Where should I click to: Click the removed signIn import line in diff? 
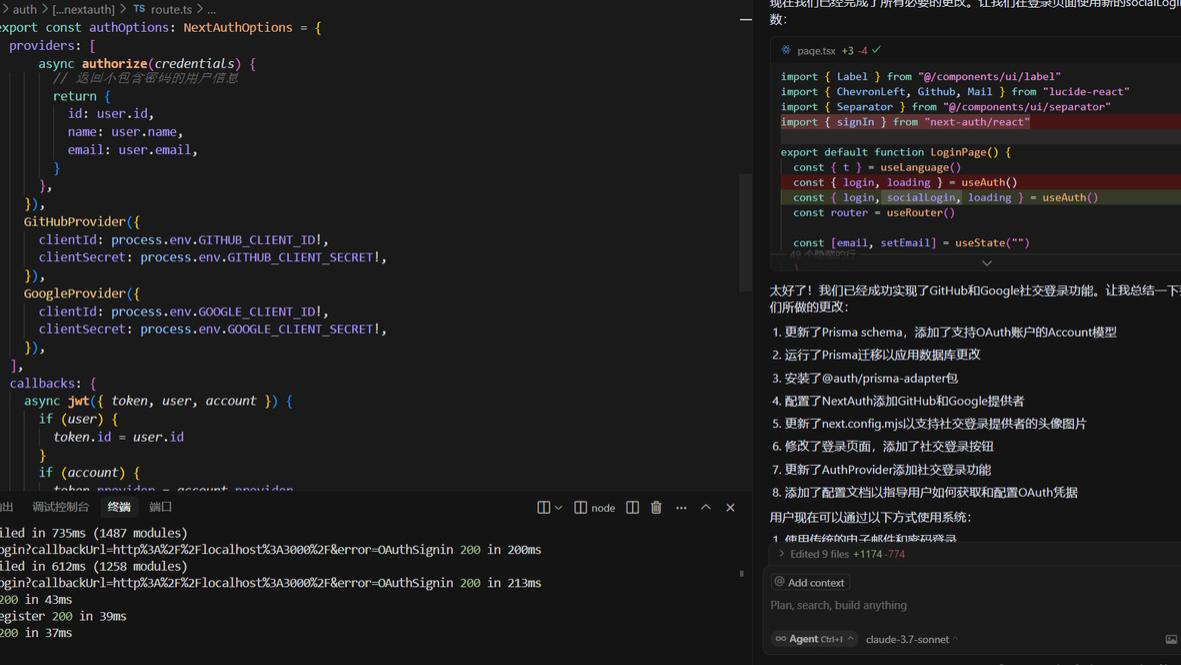[x=905, y=122]
